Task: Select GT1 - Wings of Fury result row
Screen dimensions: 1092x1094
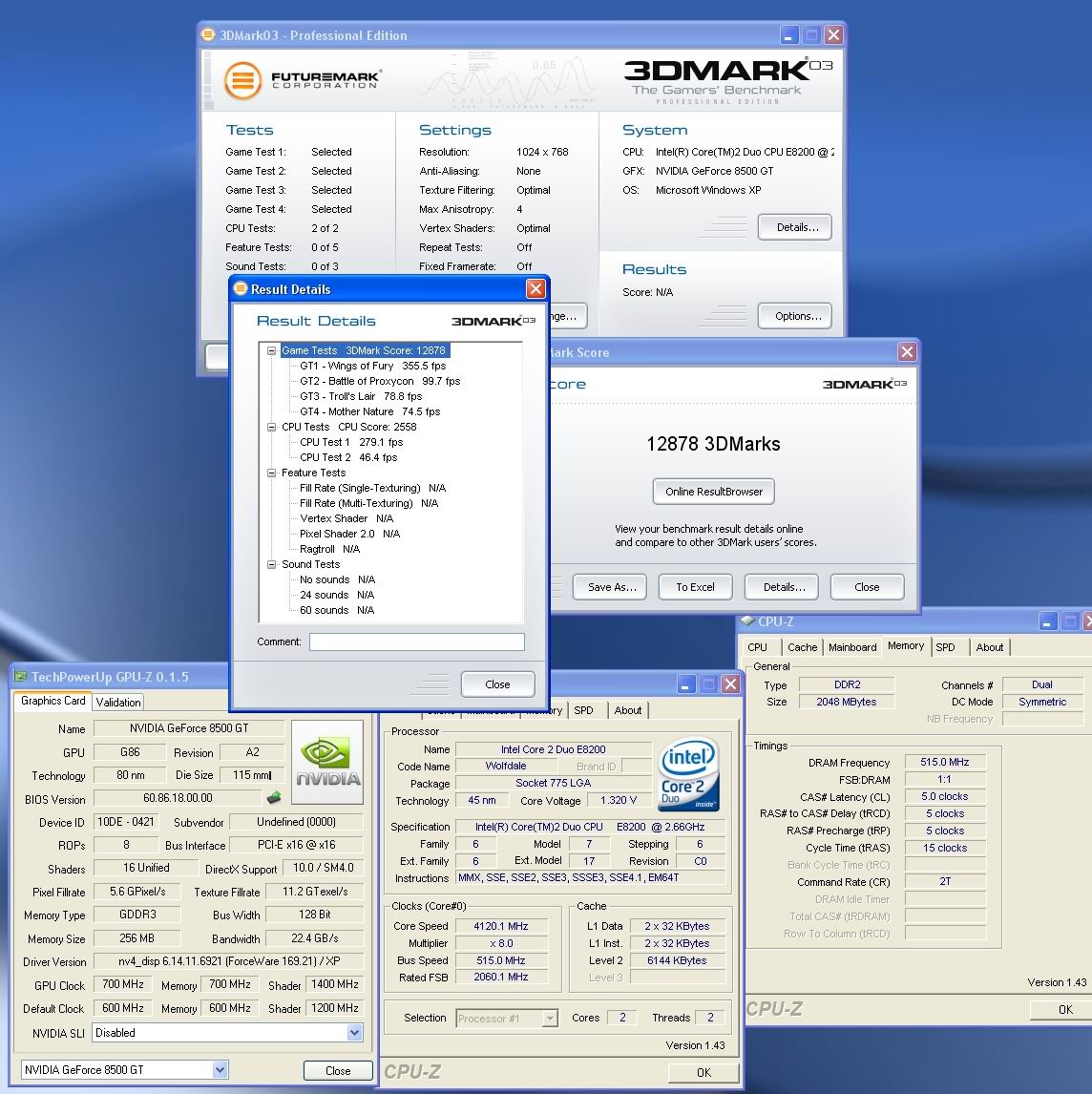Action: click(x=372, y=366)
